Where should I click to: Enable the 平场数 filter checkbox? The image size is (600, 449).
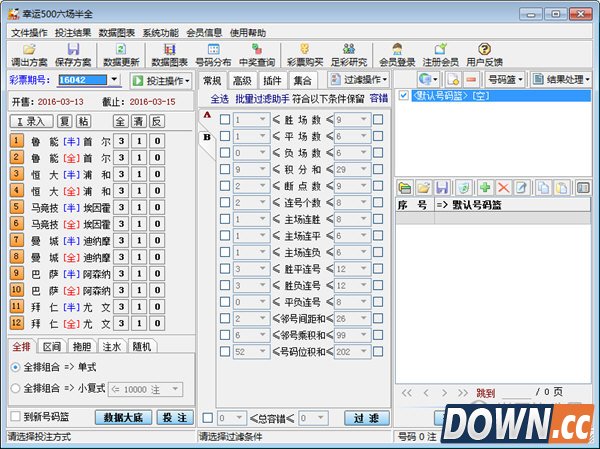pyautogui.click(x=225, y=136)
